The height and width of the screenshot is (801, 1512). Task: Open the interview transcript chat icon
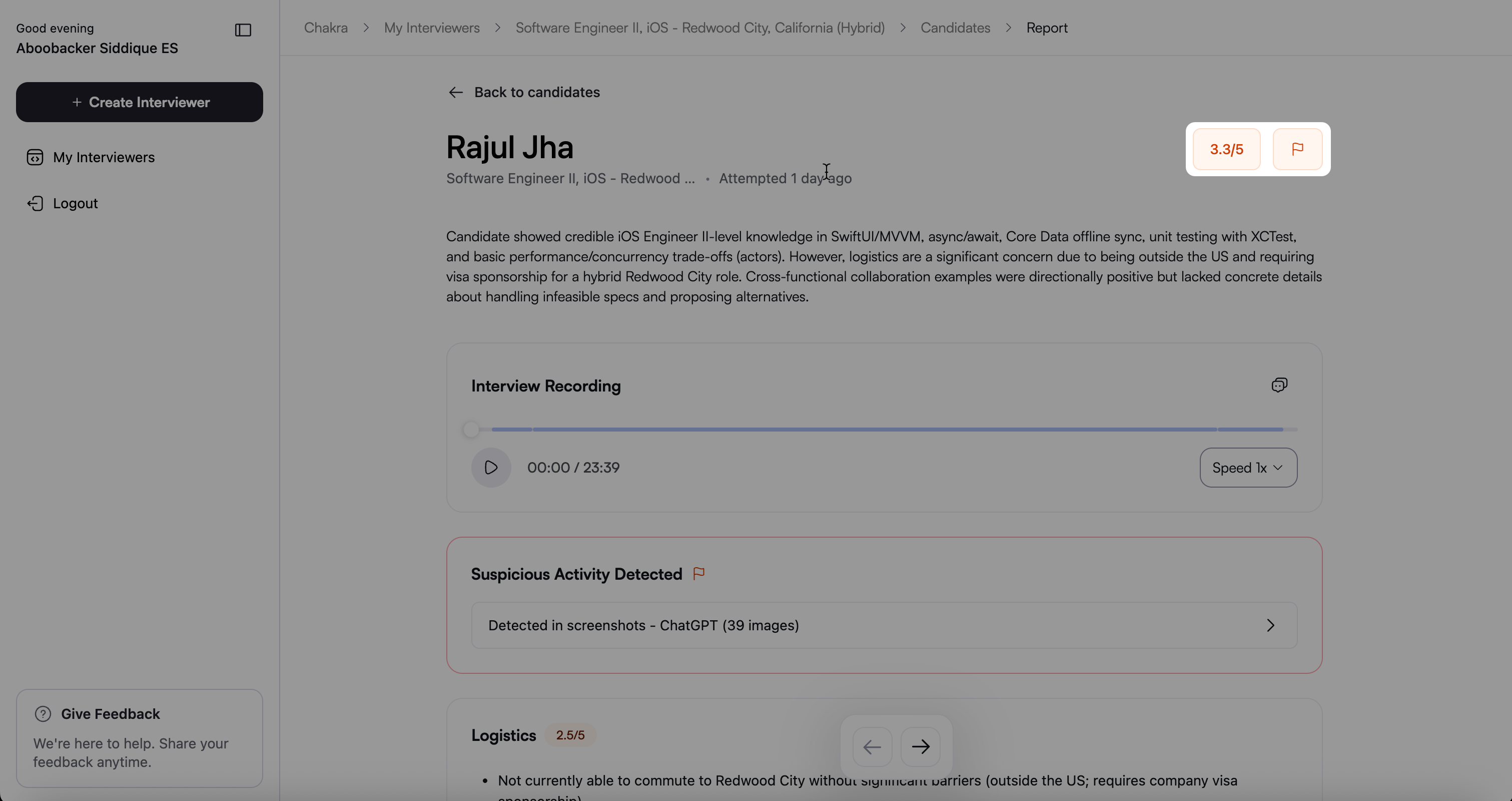click(1279, 385)
